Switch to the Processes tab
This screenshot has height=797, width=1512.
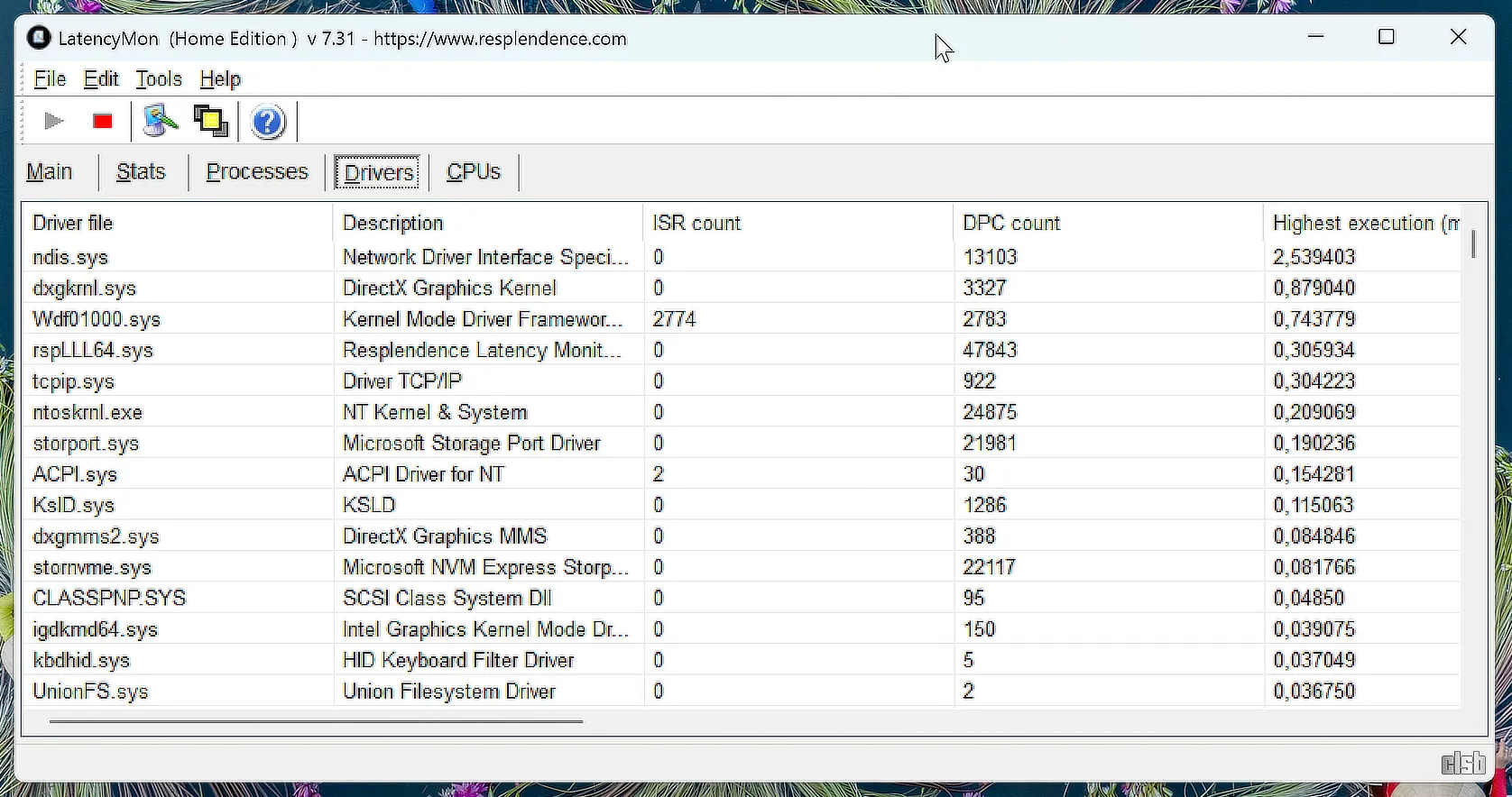tap(257, 172)
